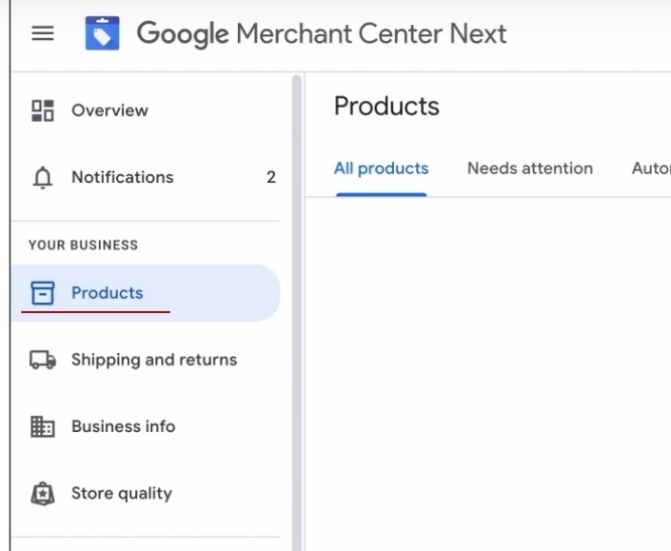Image resolution: width=671 pixels, height=551 pixels.
Task: Click the Business info building icon
Action: point(42,427)
